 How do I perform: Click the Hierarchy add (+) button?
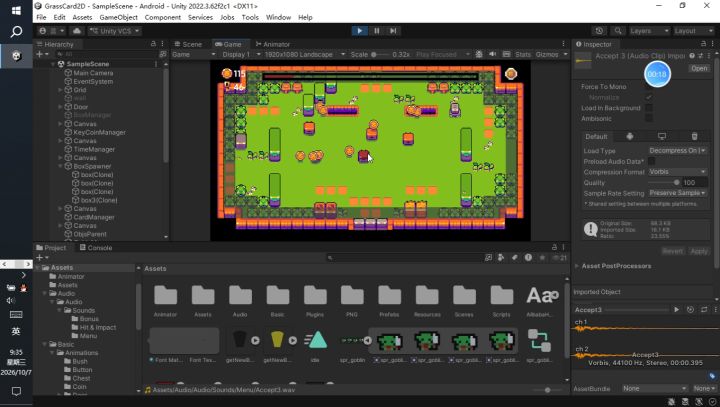pos(39,54)
